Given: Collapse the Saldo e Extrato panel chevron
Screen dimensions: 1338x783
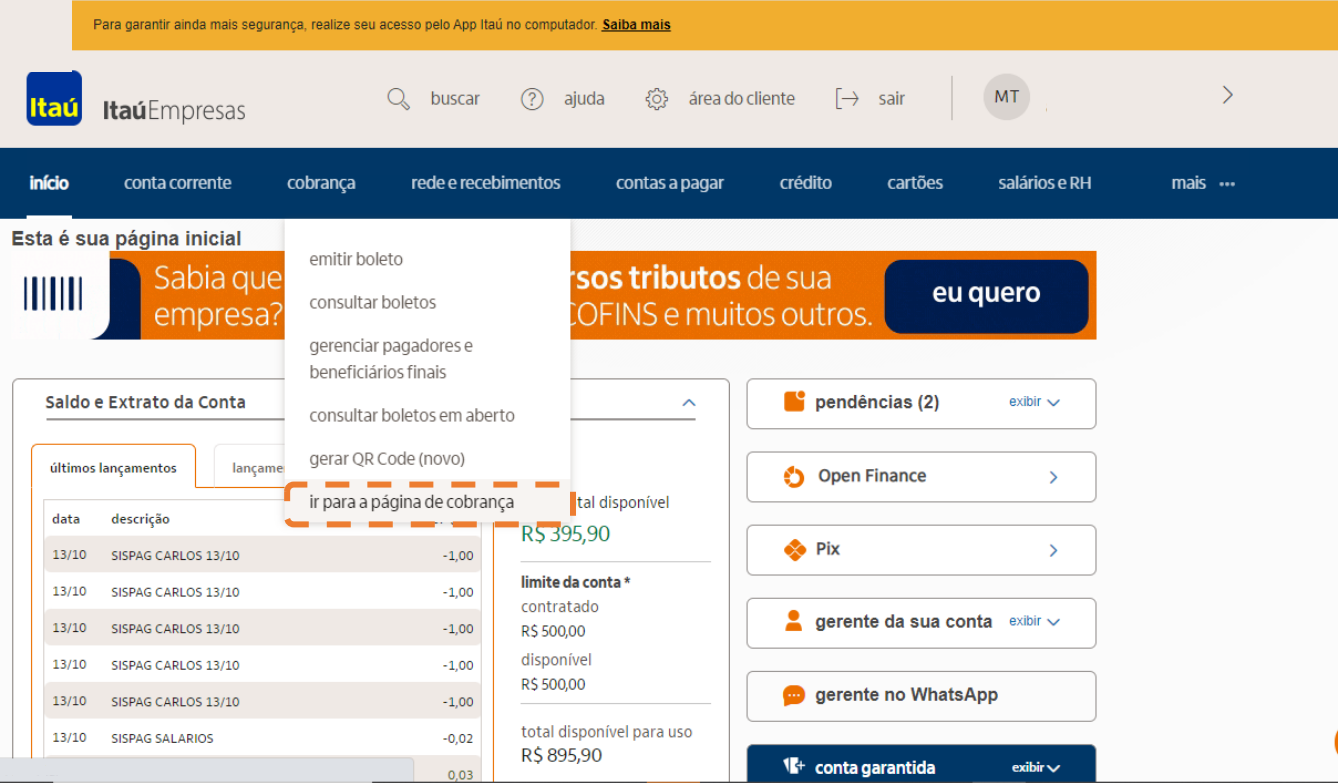Looking at the screenshot, I should (688, 403).
